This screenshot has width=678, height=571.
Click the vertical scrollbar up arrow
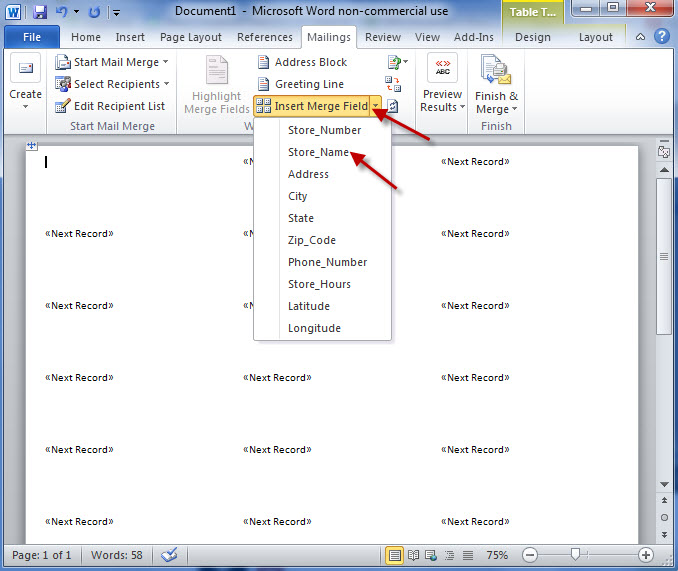pos(664,170)
